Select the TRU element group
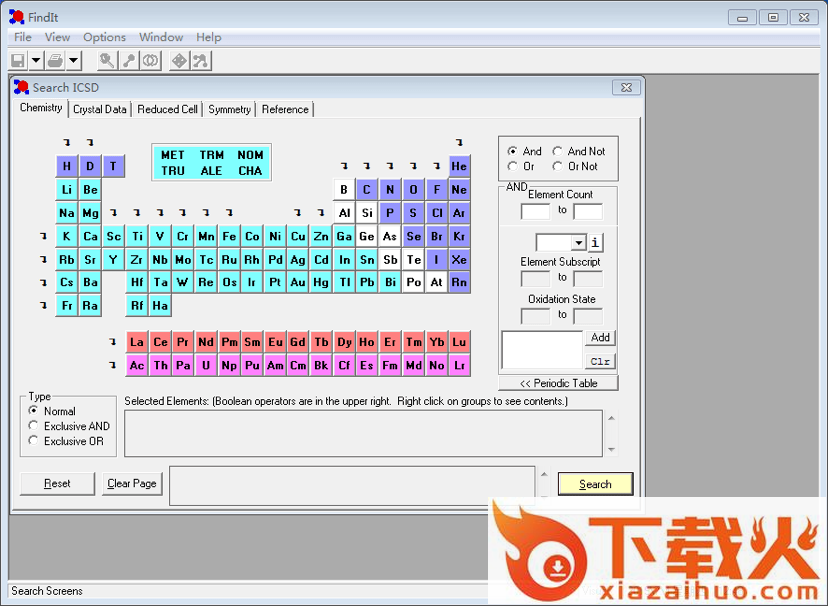828x606 pixels. (173, 171)
